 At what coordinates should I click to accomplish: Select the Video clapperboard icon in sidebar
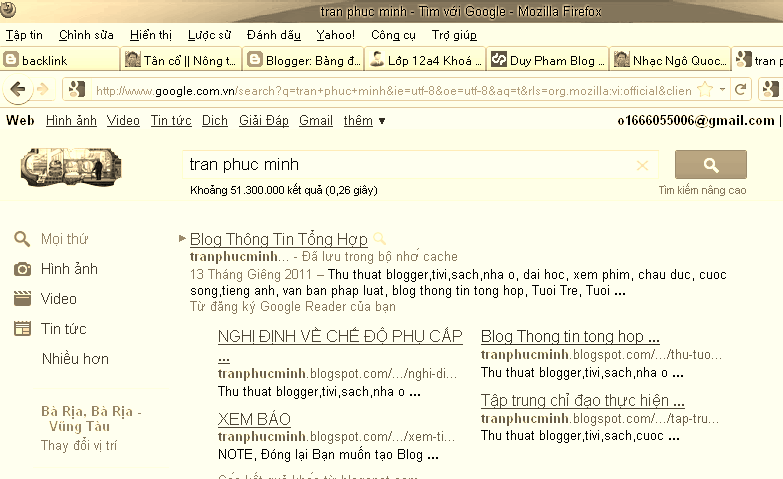point(22,299)
